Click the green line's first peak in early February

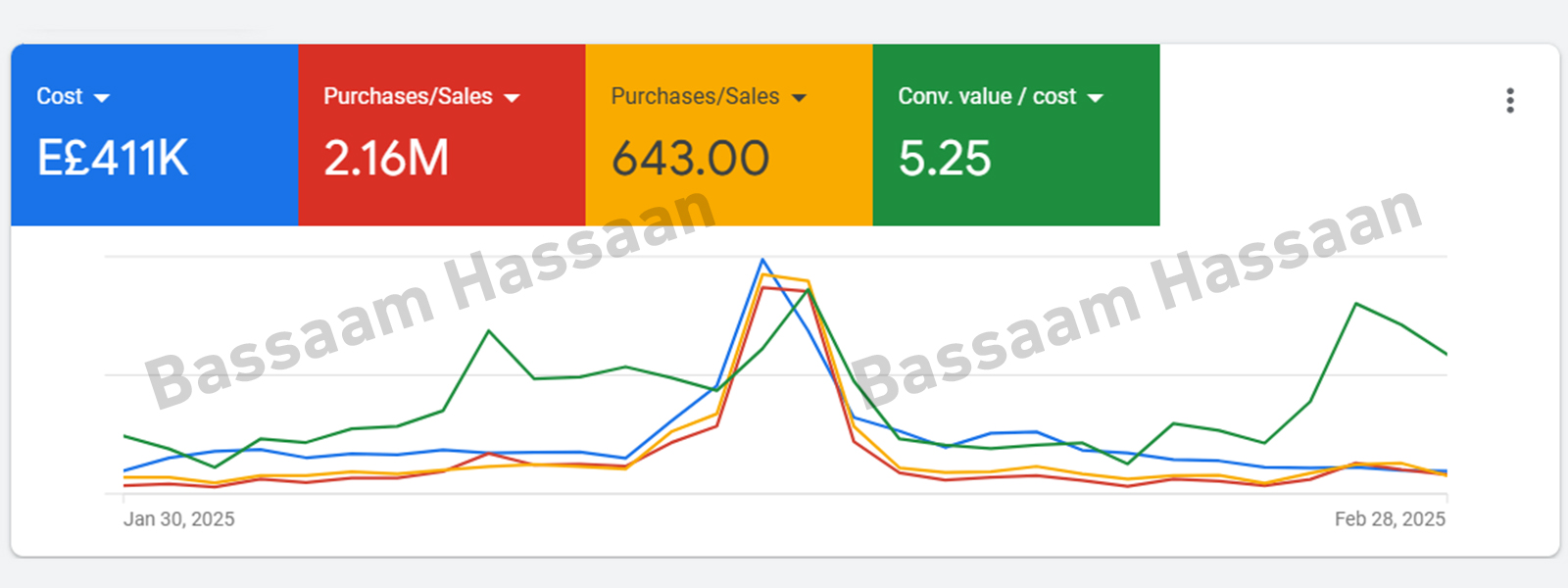[489, 331]
